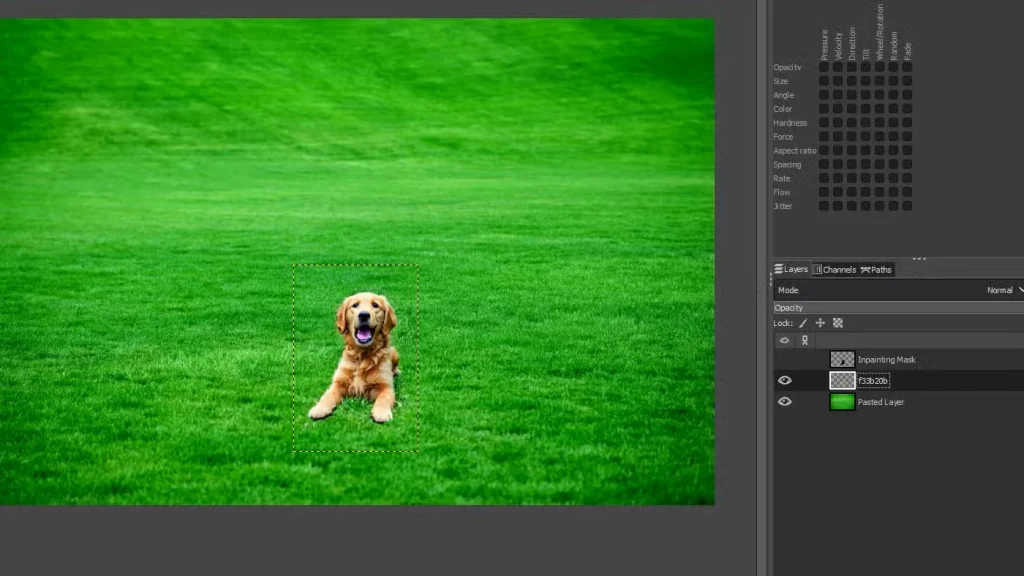Open the layer Mode dropdown showing Normal
Image resolution: width=1024 pixels, height=576 pixels.
(1004, 290)
